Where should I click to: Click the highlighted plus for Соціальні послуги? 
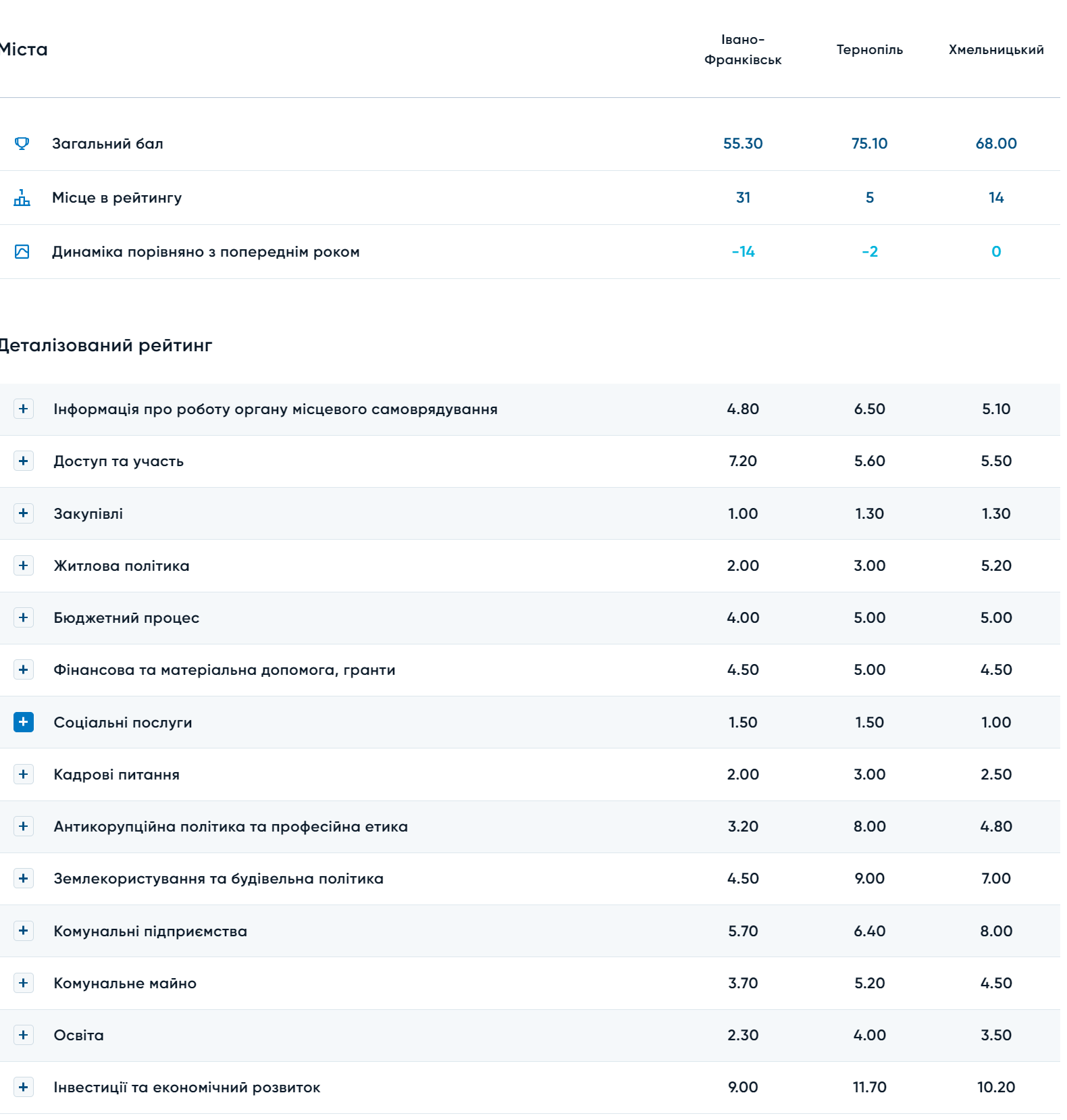[24, 722]
